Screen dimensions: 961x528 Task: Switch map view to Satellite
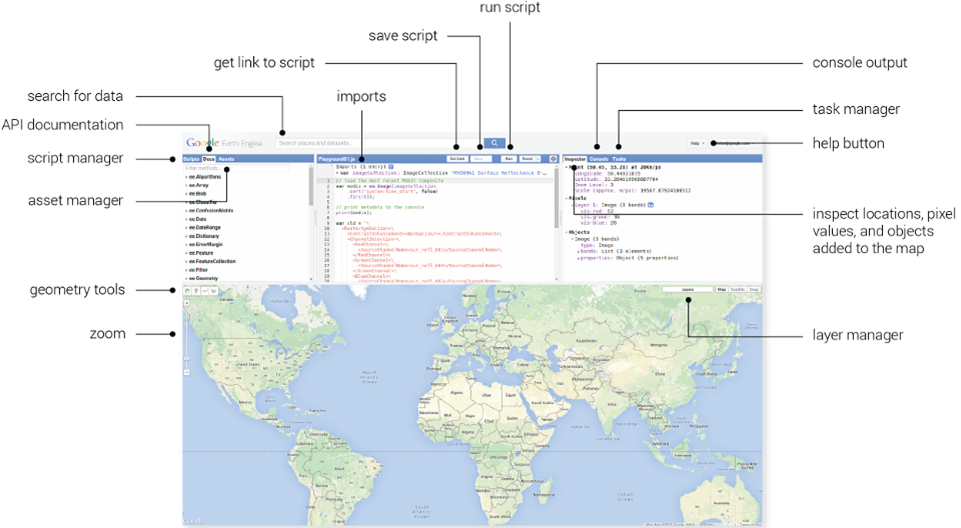(x=737, y=290)
